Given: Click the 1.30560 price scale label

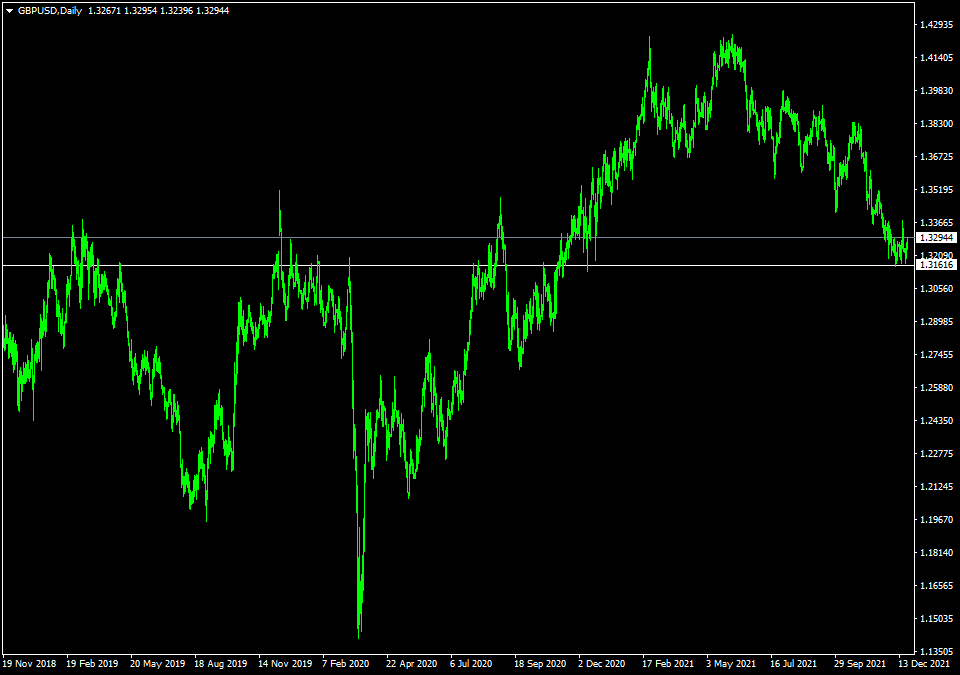Looking at the screenshot, I should (937, 288).
